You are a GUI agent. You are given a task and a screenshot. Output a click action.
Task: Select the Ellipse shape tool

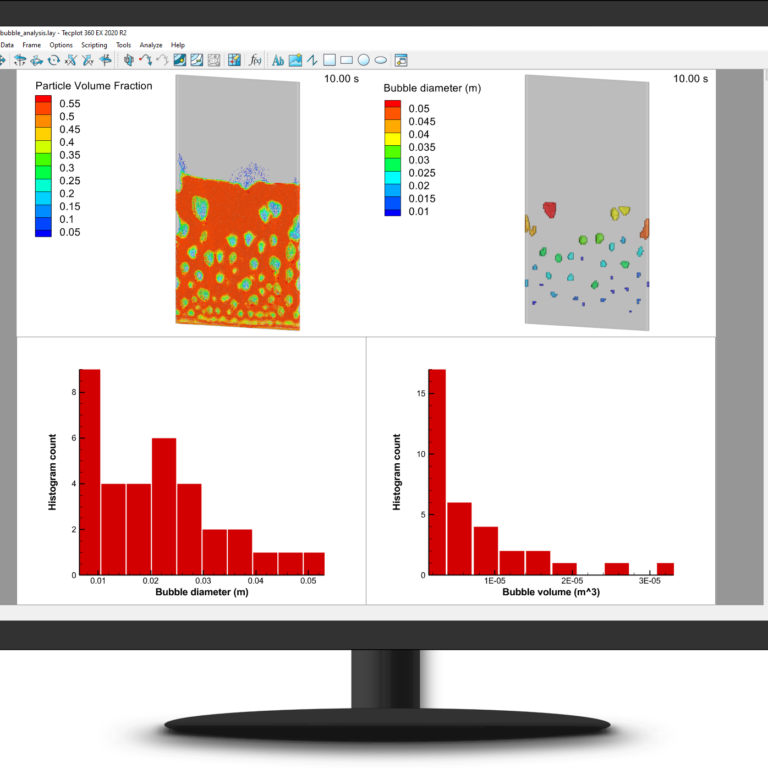380,60
